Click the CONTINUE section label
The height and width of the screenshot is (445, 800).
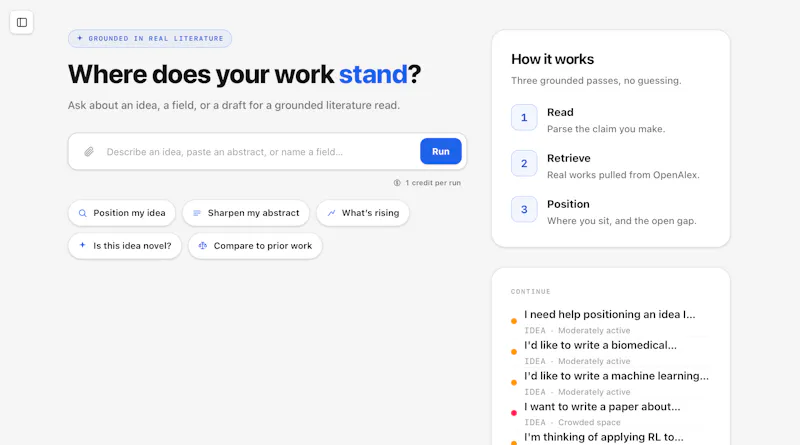[531, 291]
